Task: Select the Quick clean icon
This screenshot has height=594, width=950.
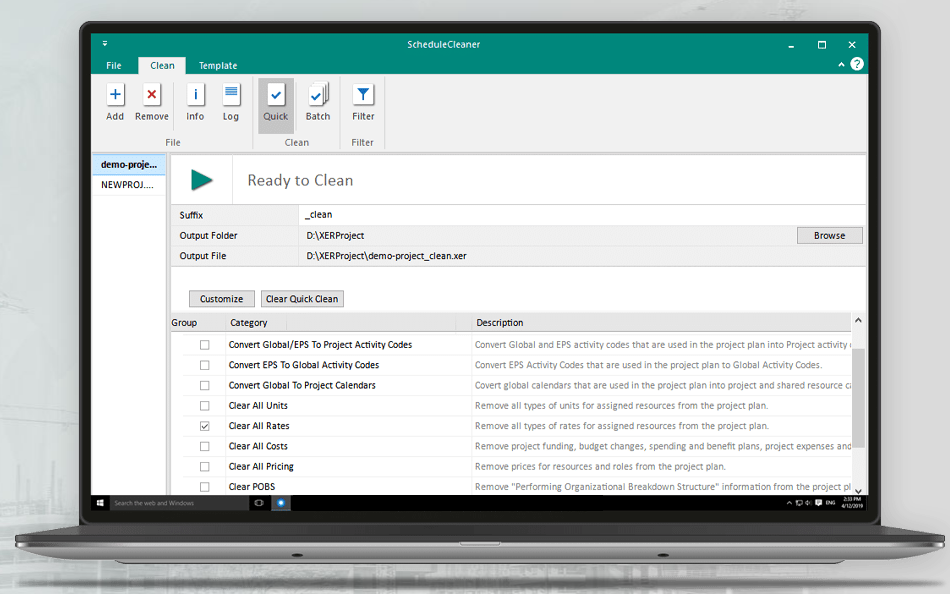Action: pyautogui.click(x=276, y=95)
